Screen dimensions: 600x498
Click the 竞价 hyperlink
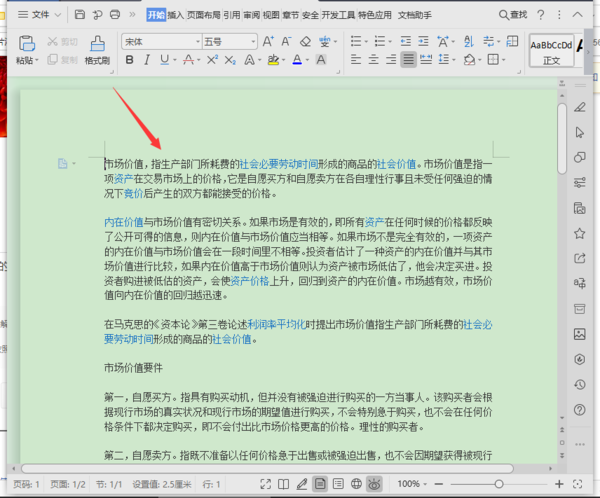pos(133,193)
